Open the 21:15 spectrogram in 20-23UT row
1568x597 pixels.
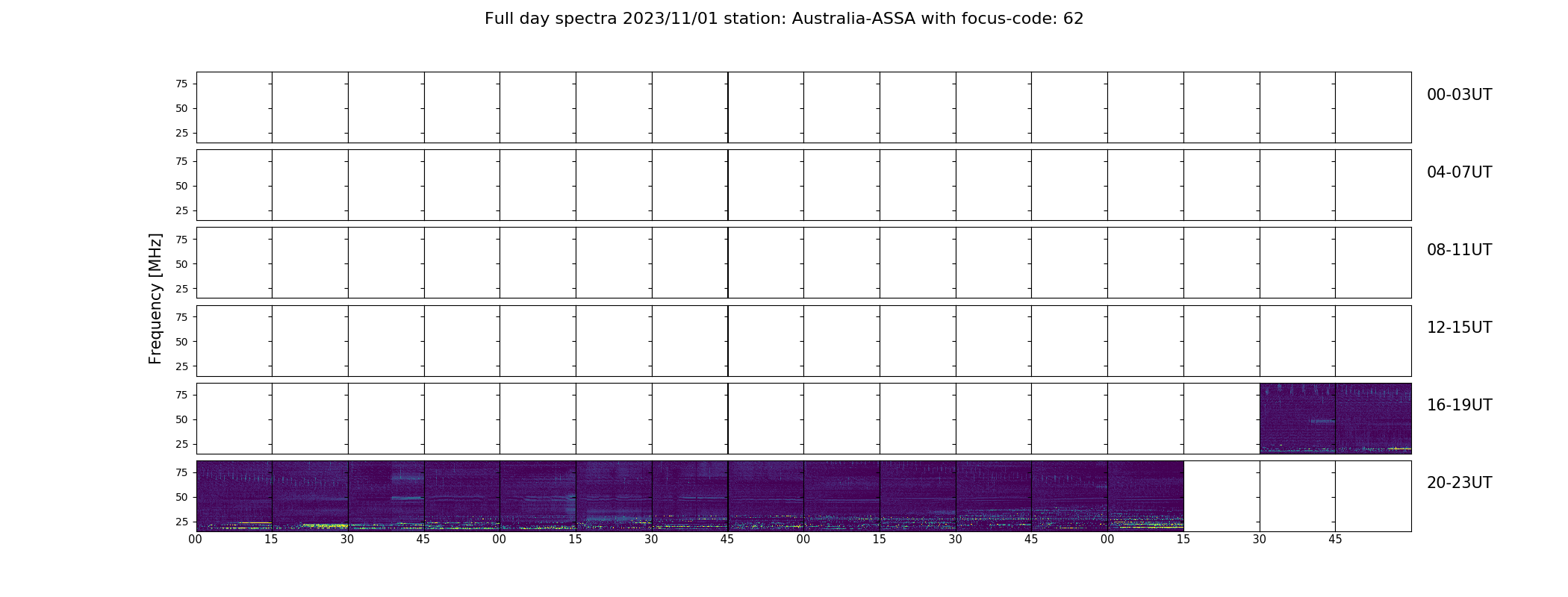(x=614, y=496)
